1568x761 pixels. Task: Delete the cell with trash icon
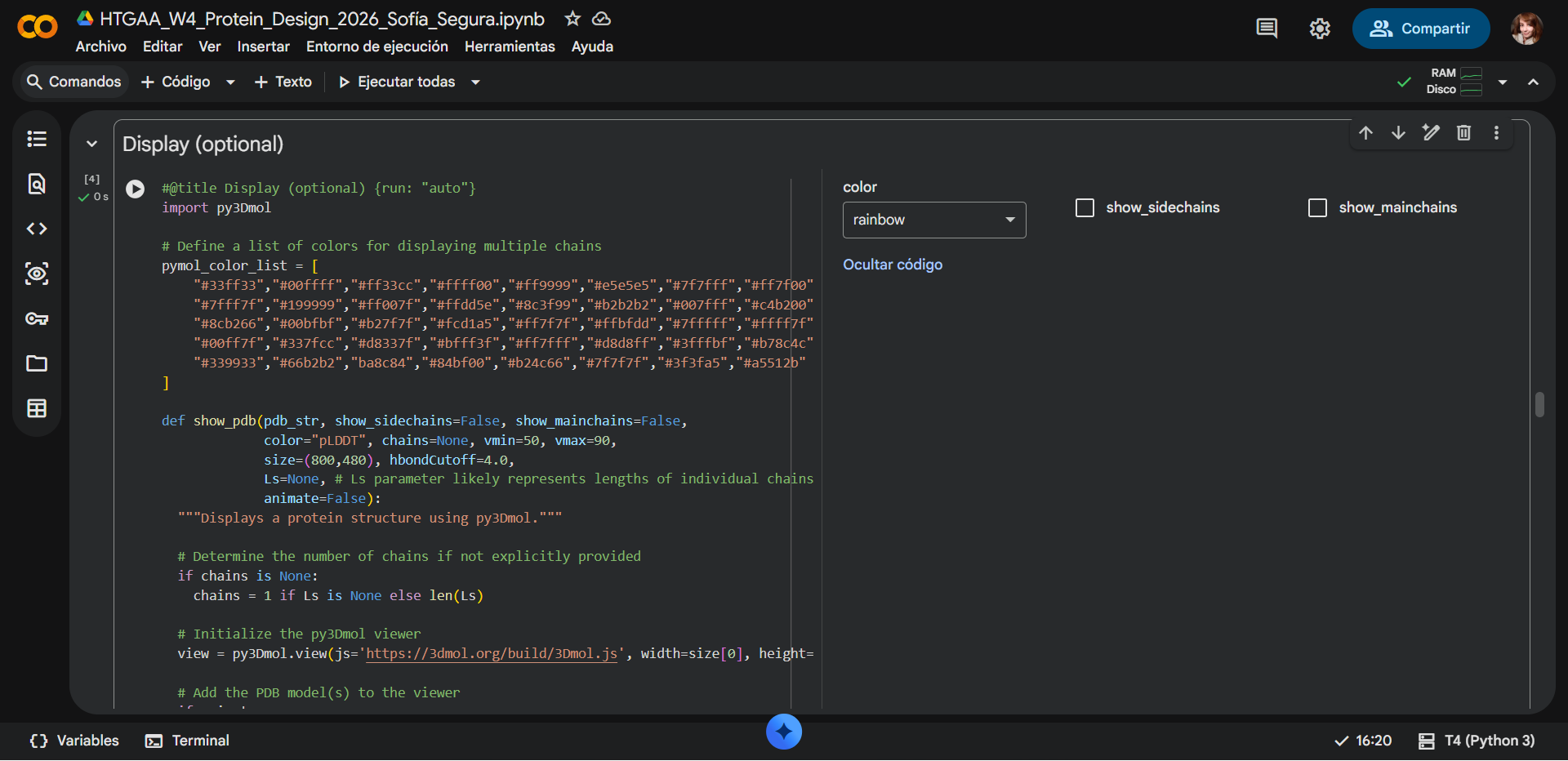[x=1463, y=132]
